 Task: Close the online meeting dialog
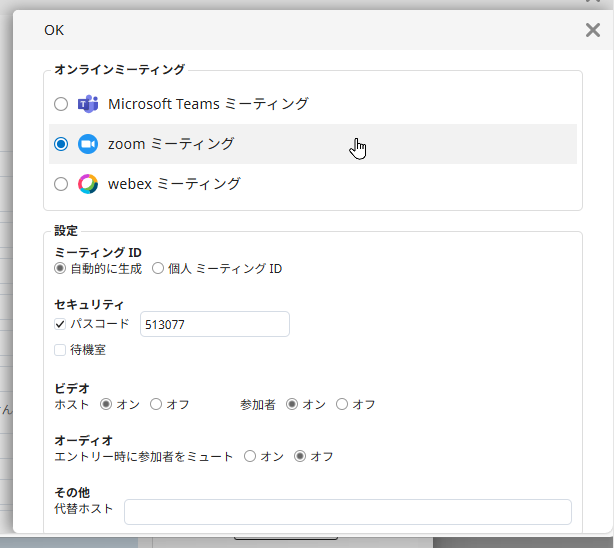click(592, 30)
